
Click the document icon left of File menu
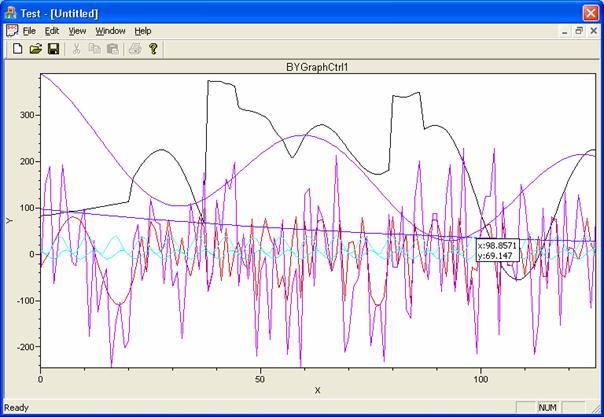click(12, 31)
